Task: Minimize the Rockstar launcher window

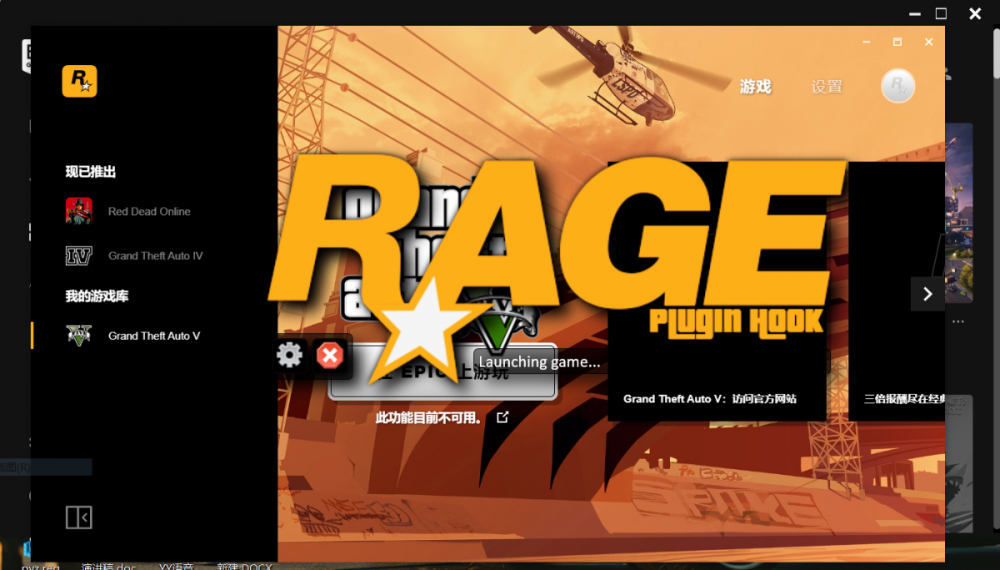Action: click(x=867, y=42)
